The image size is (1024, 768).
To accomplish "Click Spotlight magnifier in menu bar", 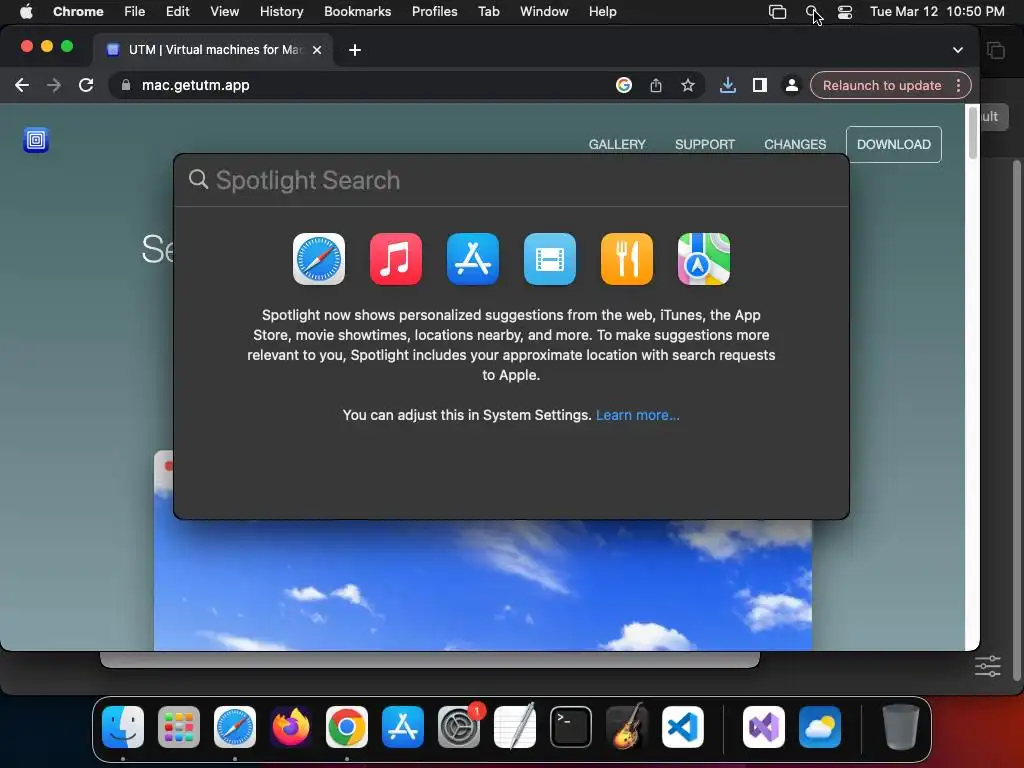I will [812, 12].
